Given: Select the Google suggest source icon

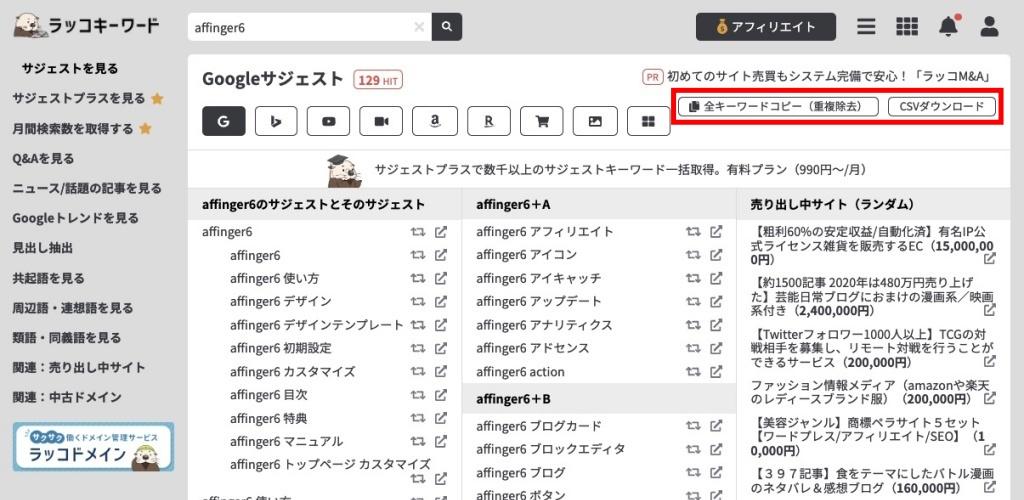Looking at the screenshot, I should [x=223, y=121].
